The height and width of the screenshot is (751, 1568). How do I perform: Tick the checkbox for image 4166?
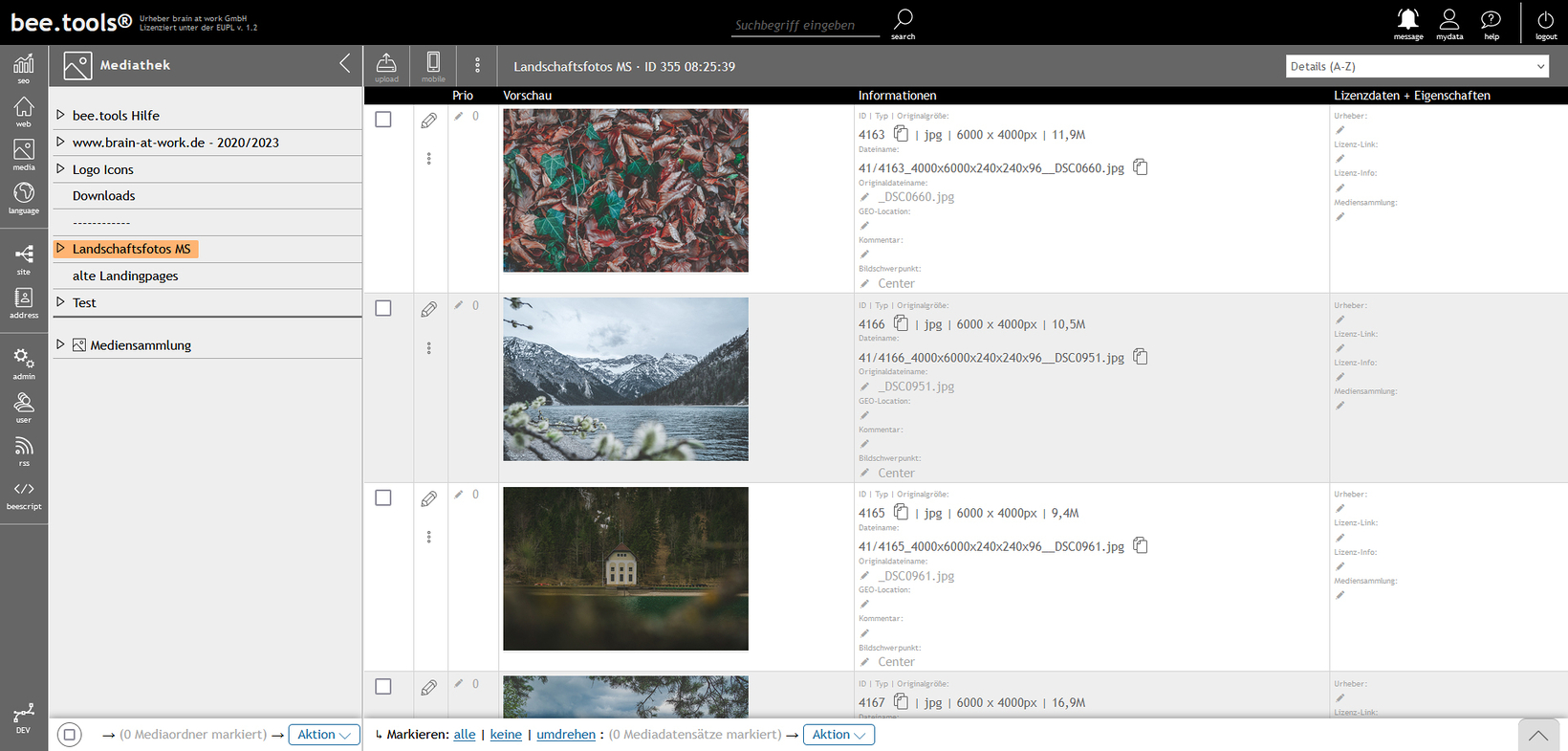tap(383, 308)
